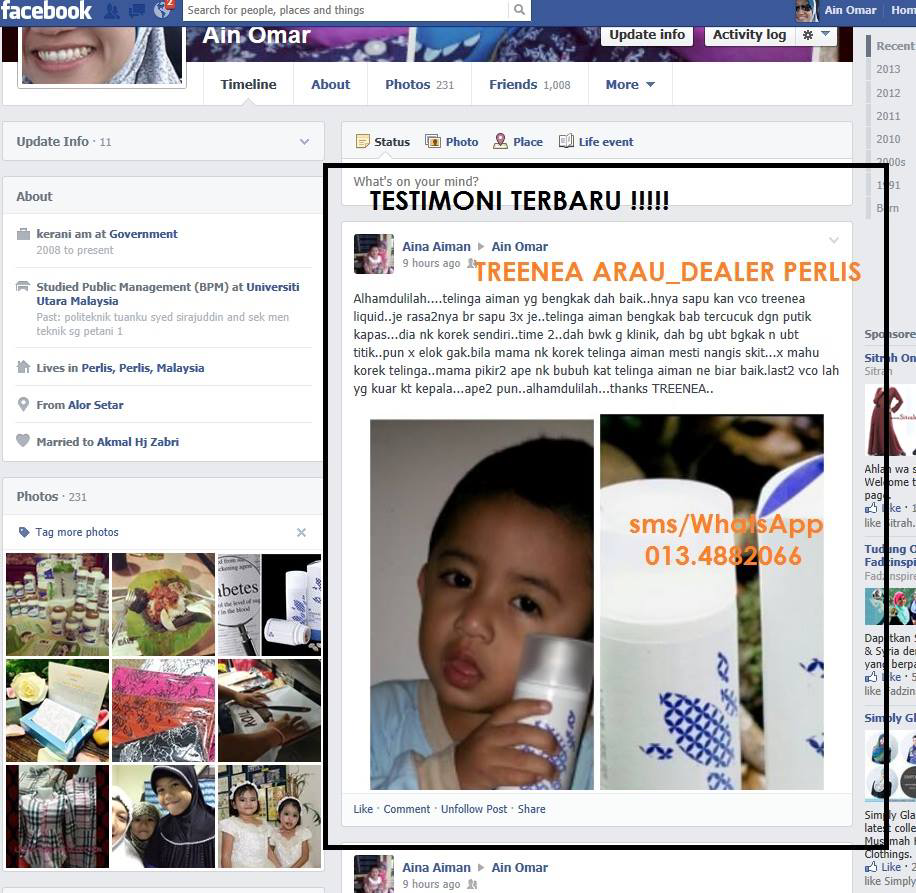Choose the Place composer option
Image resolution: width=916 pixels, height=893 pixels.
pos(518,141)
